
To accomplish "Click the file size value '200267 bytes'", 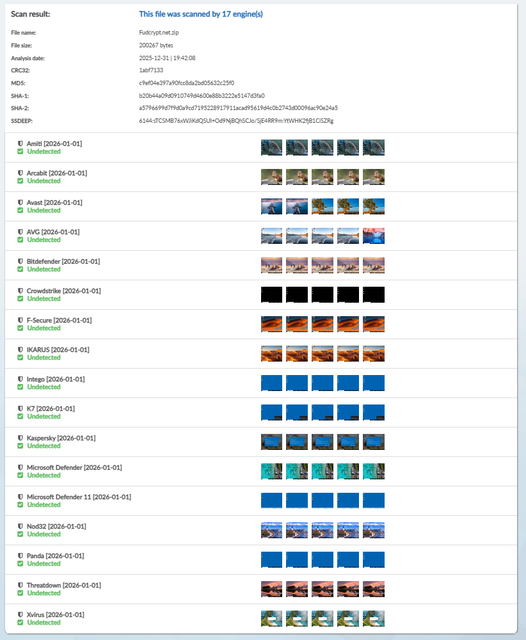I will 156,45.
